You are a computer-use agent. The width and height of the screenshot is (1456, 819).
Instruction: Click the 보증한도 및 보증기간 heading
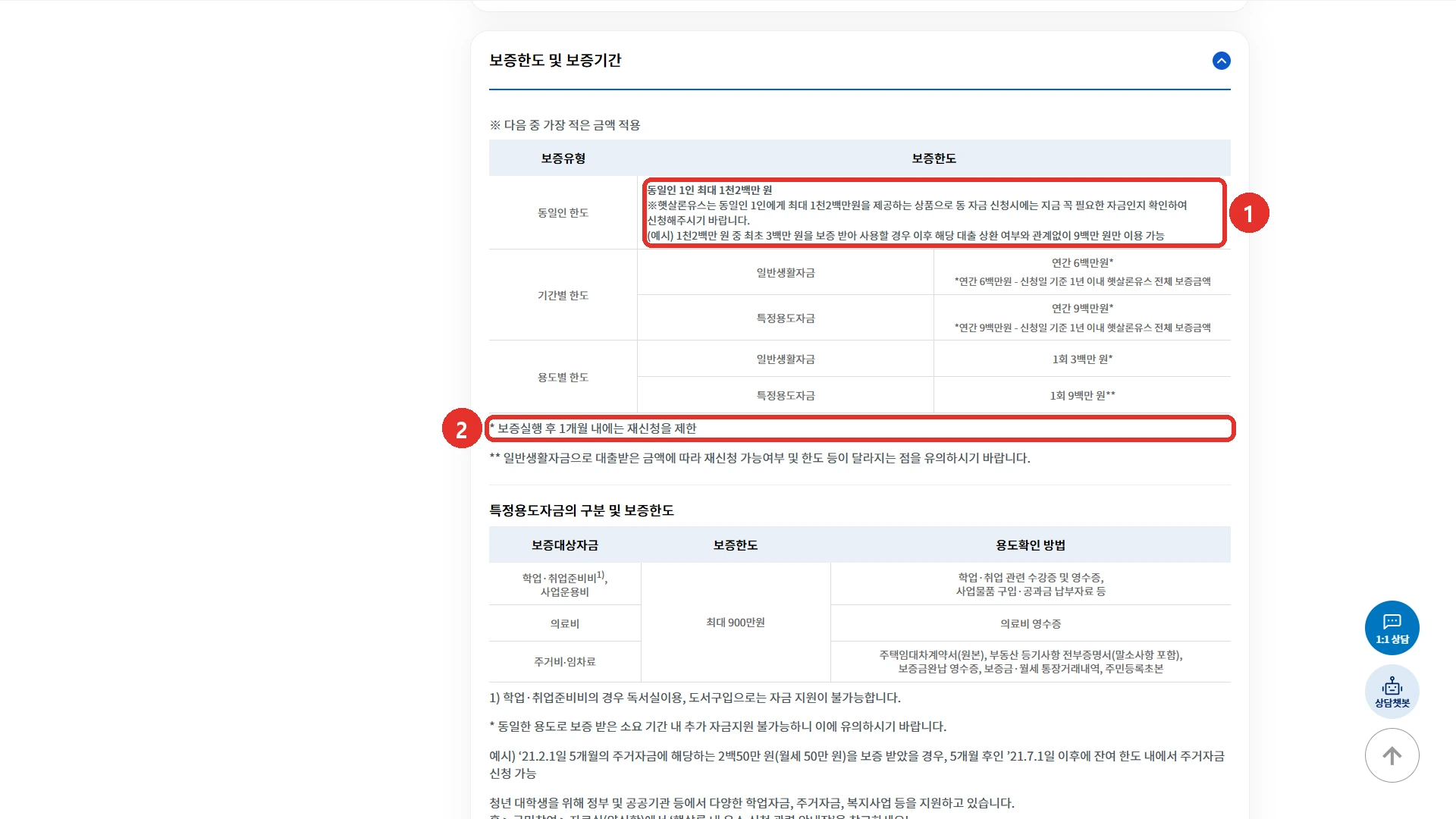tap(554, 60)
